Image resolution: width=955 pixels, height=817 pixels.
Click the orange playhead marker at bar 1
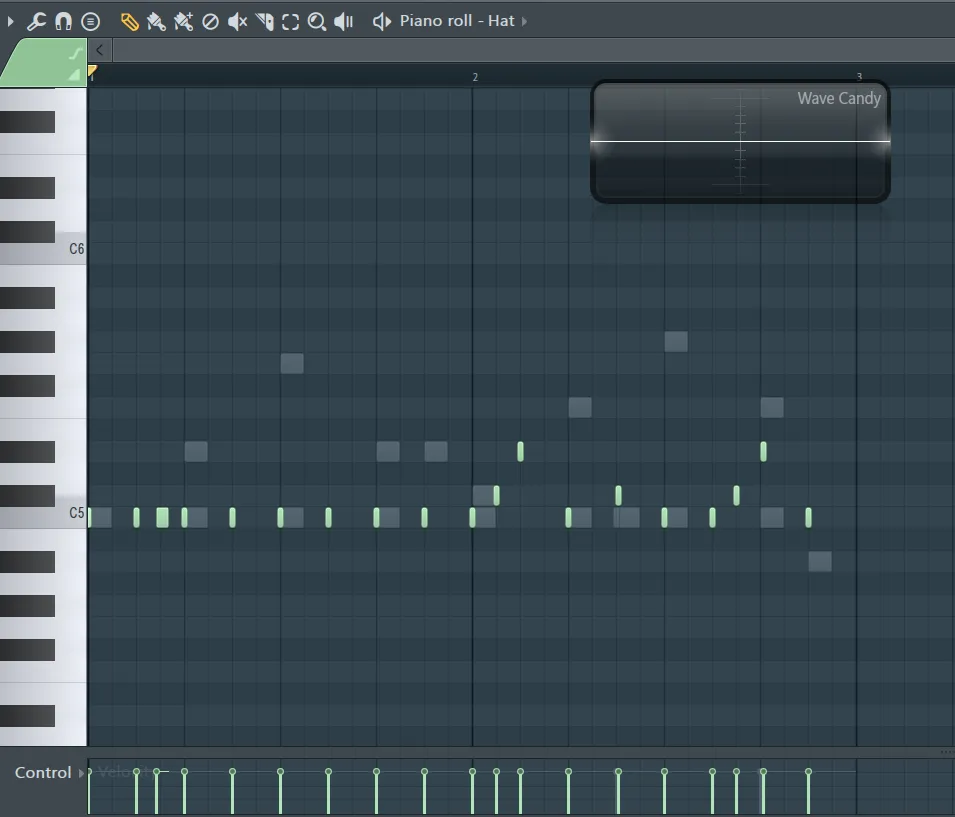click(x=92, y=71)
